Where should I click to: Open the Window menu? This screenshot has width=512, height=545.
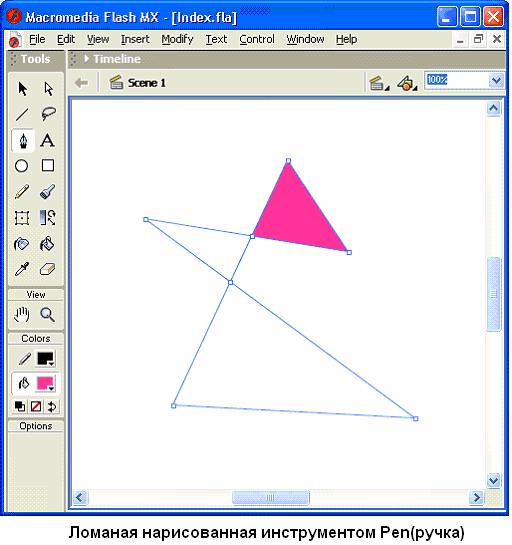click(x=305, y=39)
